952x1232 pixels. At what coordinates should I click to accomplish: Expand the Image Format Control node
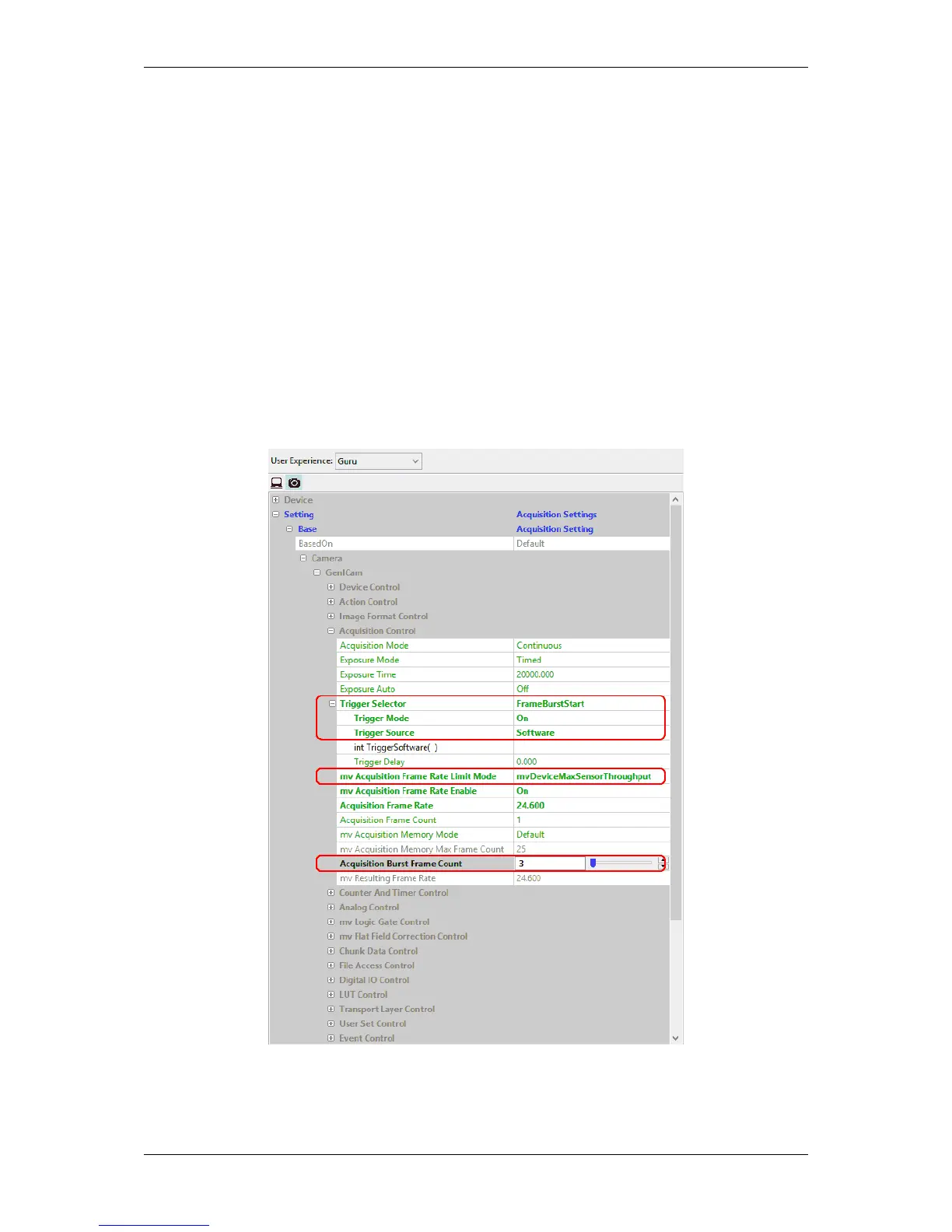(331, 616)
